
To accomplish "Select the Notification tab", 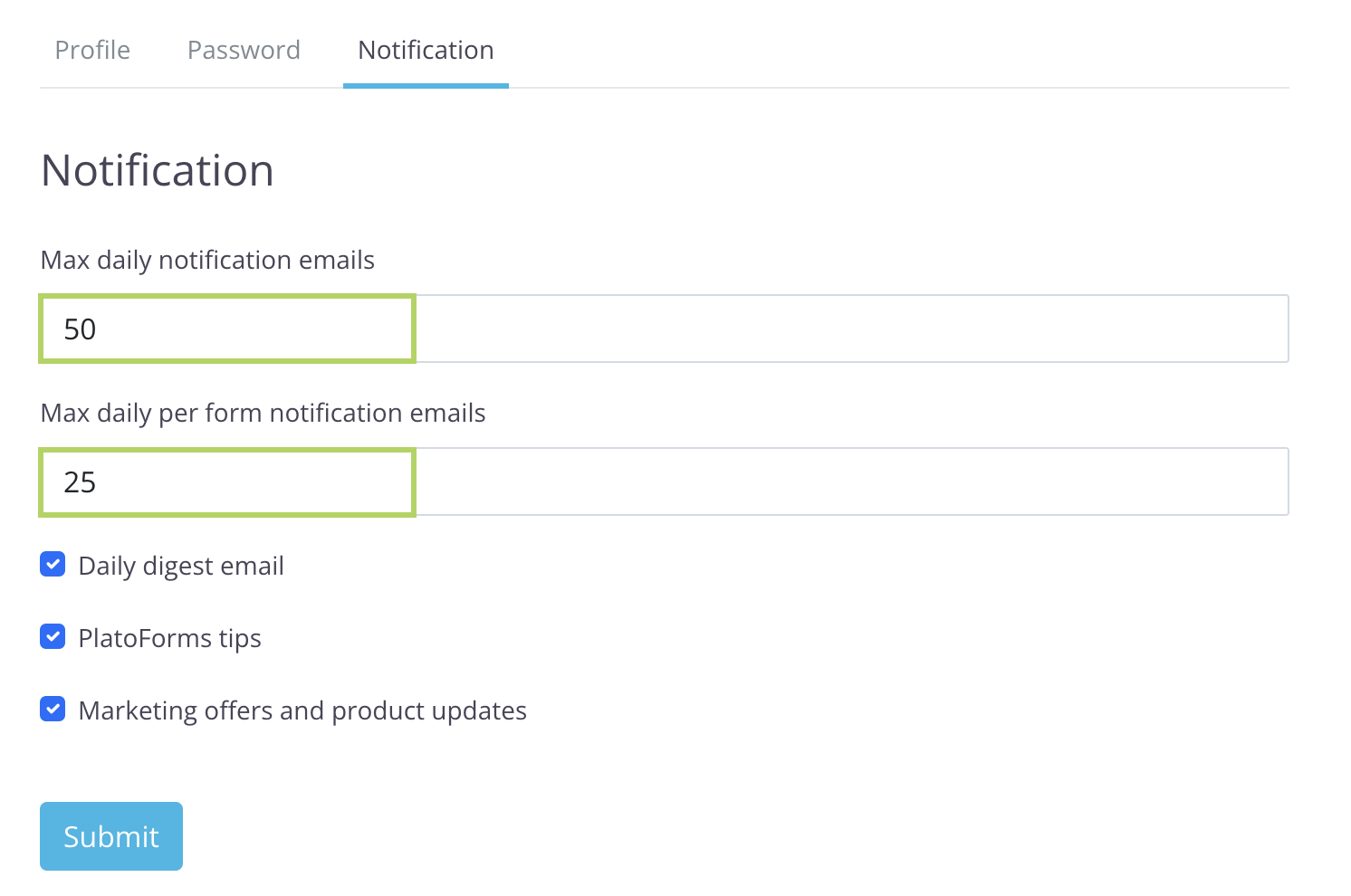I will coord(426,50).
